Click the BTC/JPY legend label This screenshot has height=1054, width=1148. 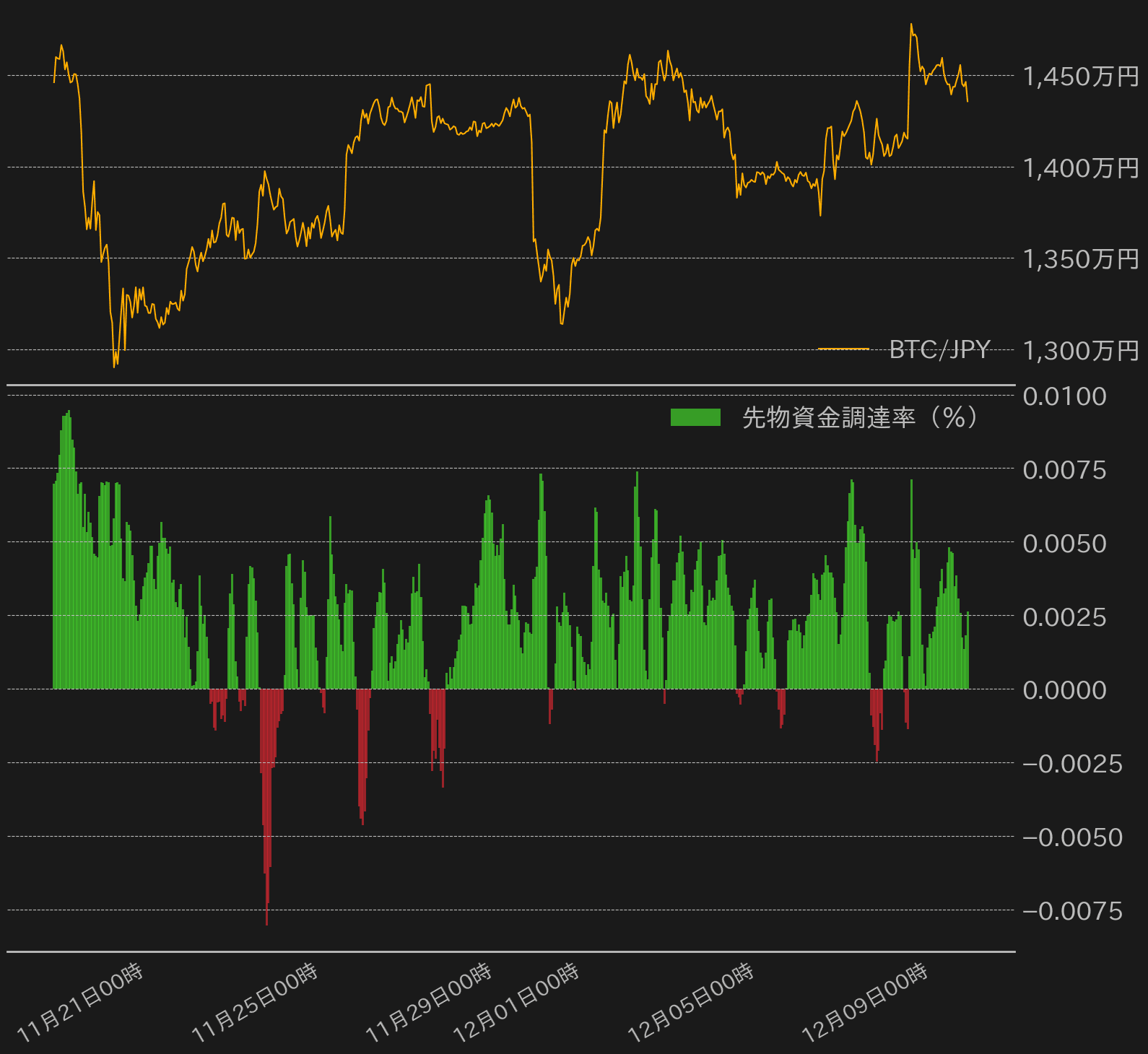939,349
